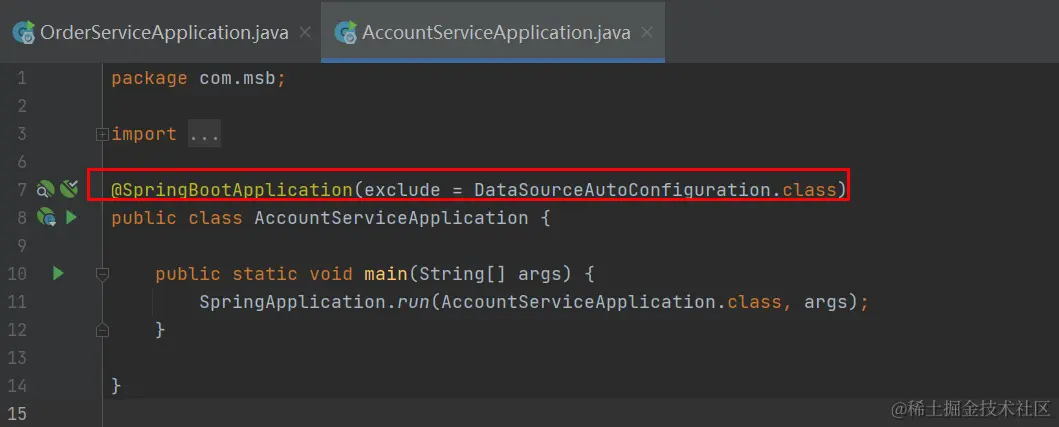The height and width of the screenshot is (427, 1059).
Task: Click the run method call on line 11
Action: click(413, 302)
